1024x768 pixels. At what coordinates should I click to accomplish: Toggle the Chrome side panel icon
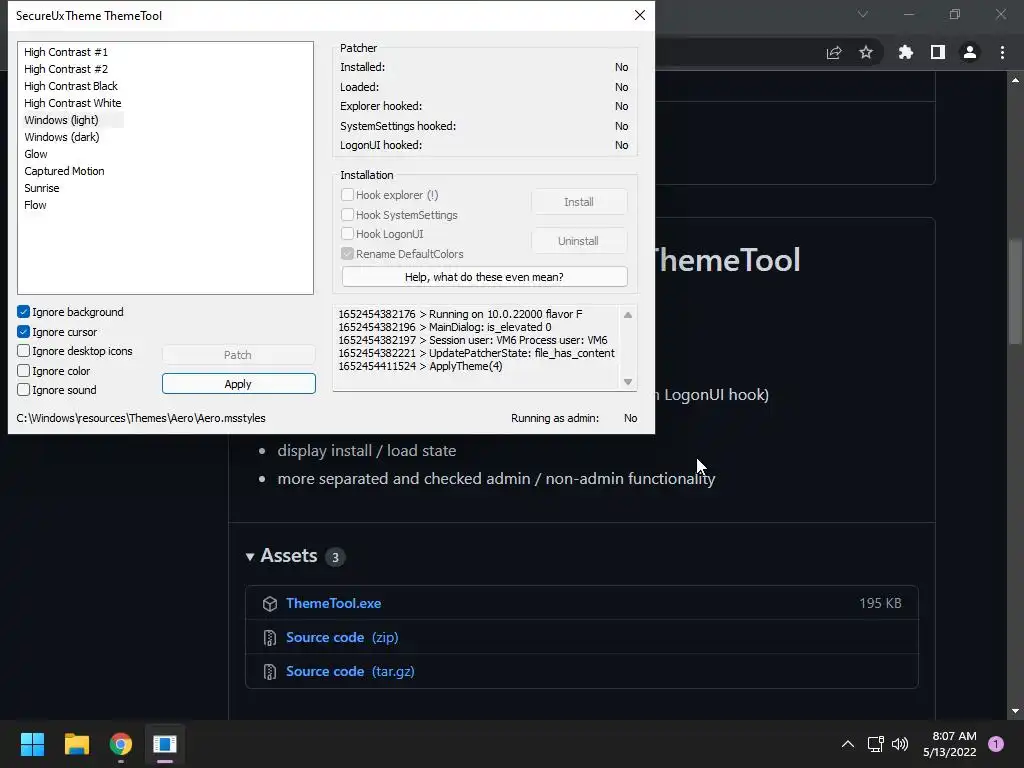coord(938,52)
